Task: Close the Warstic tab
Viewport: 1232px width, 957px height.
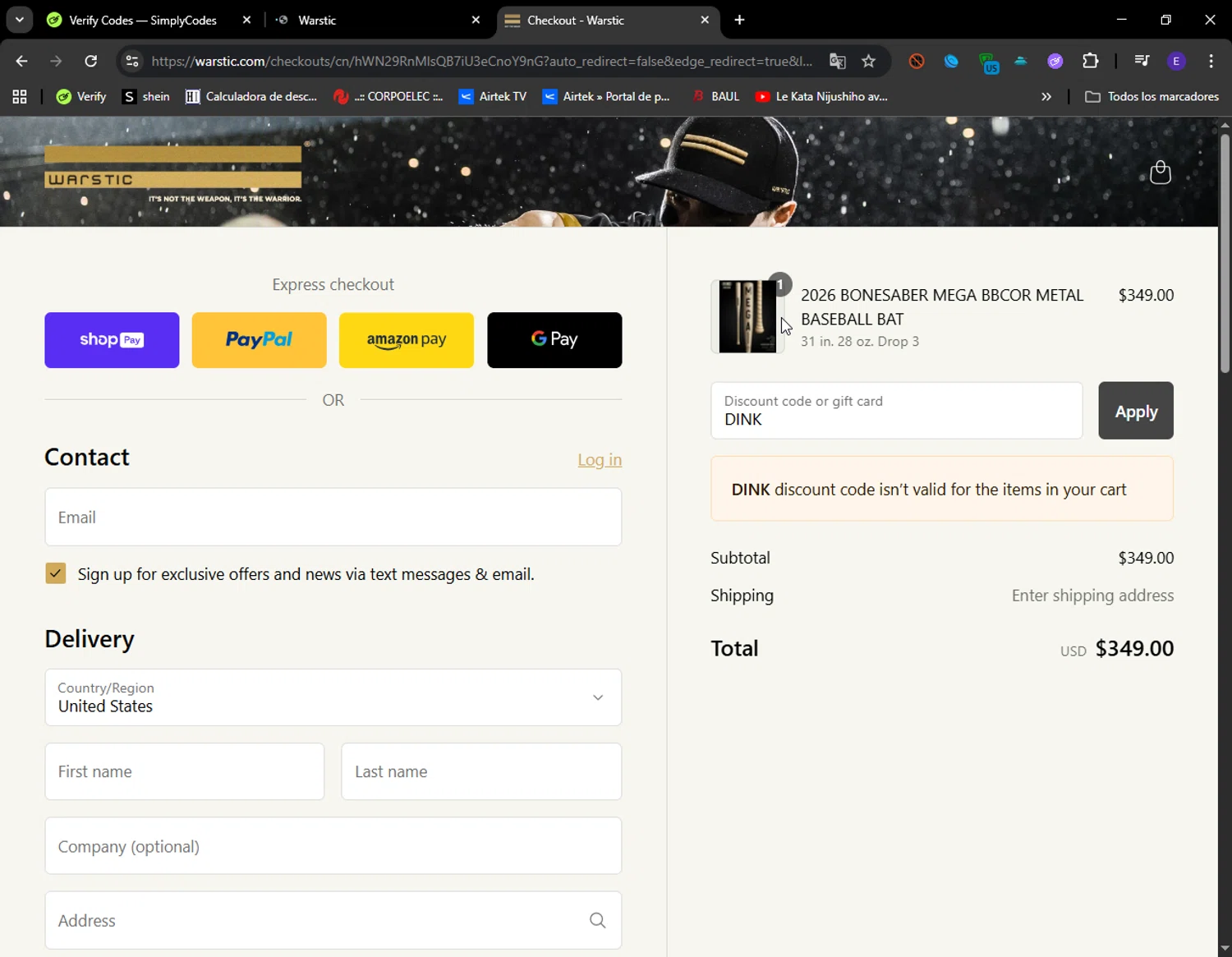Action: tap(476, 20)
